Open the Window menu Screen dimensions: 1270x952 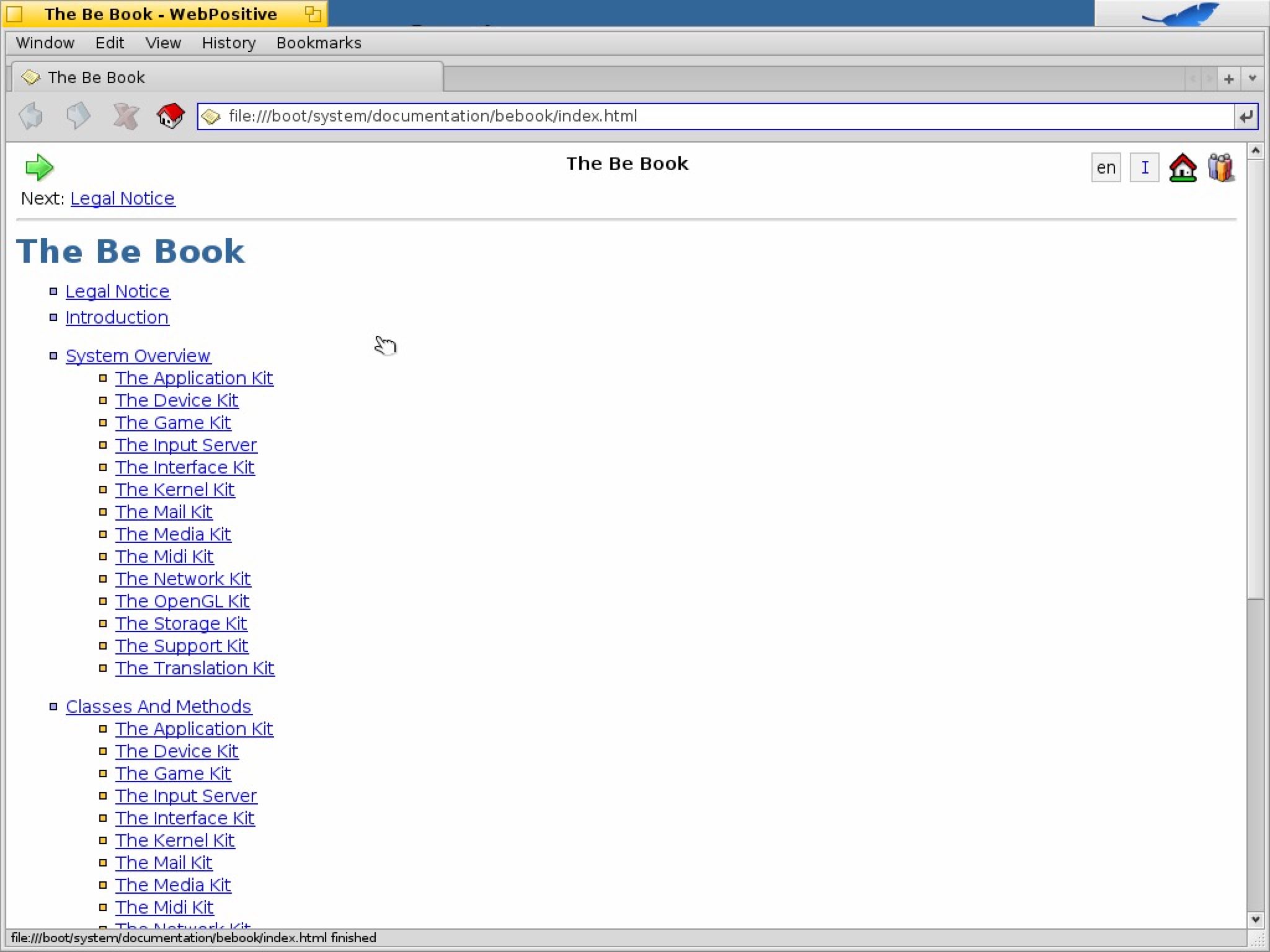45,43
